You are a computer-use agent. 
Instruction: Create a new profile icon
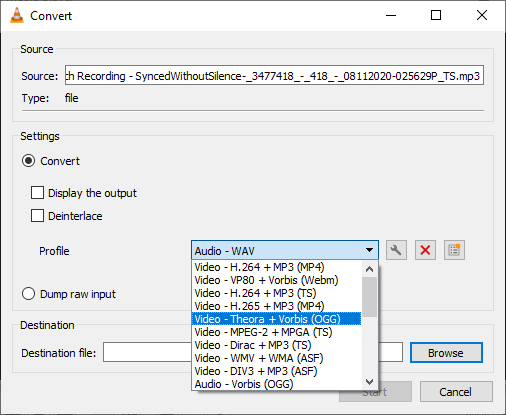pyautogui.click(x=454, y=250)
